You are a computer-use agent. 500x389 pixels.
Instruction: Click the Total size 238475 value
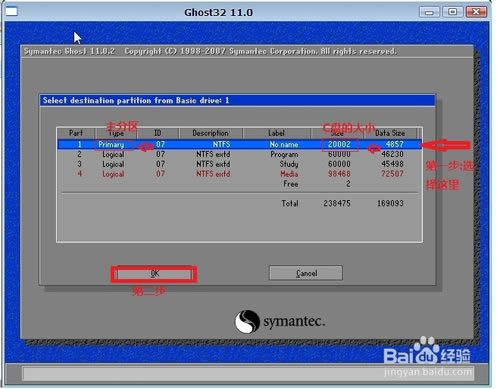point(337,203)
